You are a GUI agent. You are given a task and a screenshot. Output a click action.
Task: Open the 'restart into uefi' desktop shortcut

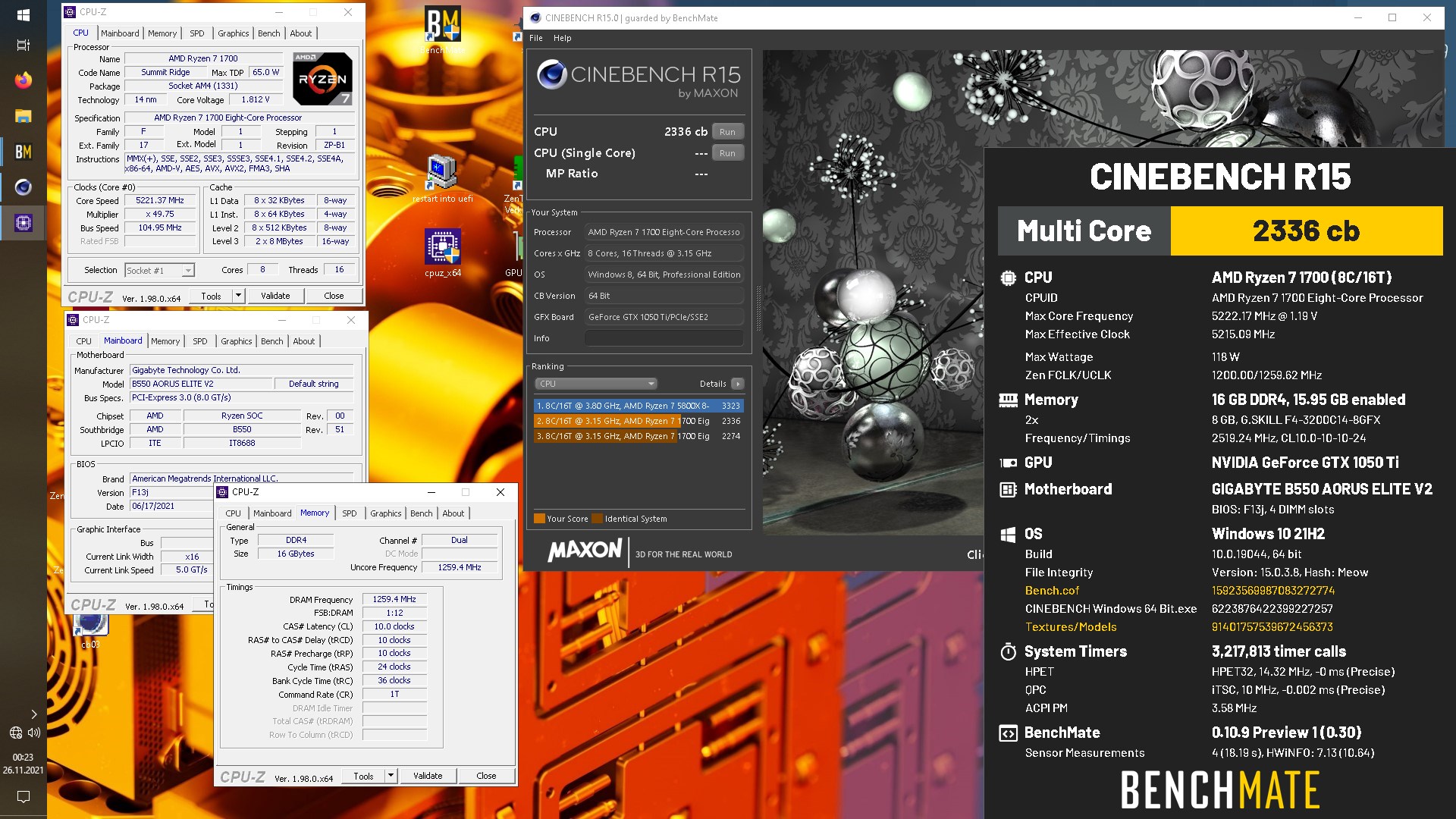442,178
